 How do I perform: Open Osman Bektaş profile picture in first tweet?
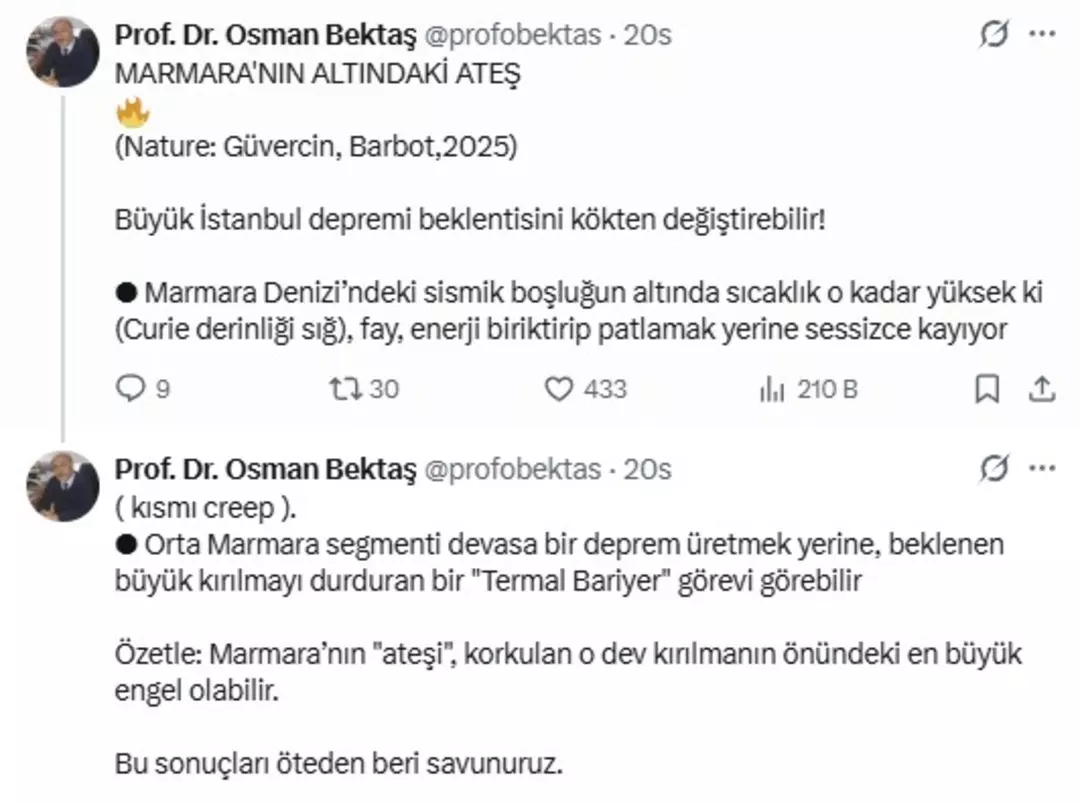[x=62, y=53]
